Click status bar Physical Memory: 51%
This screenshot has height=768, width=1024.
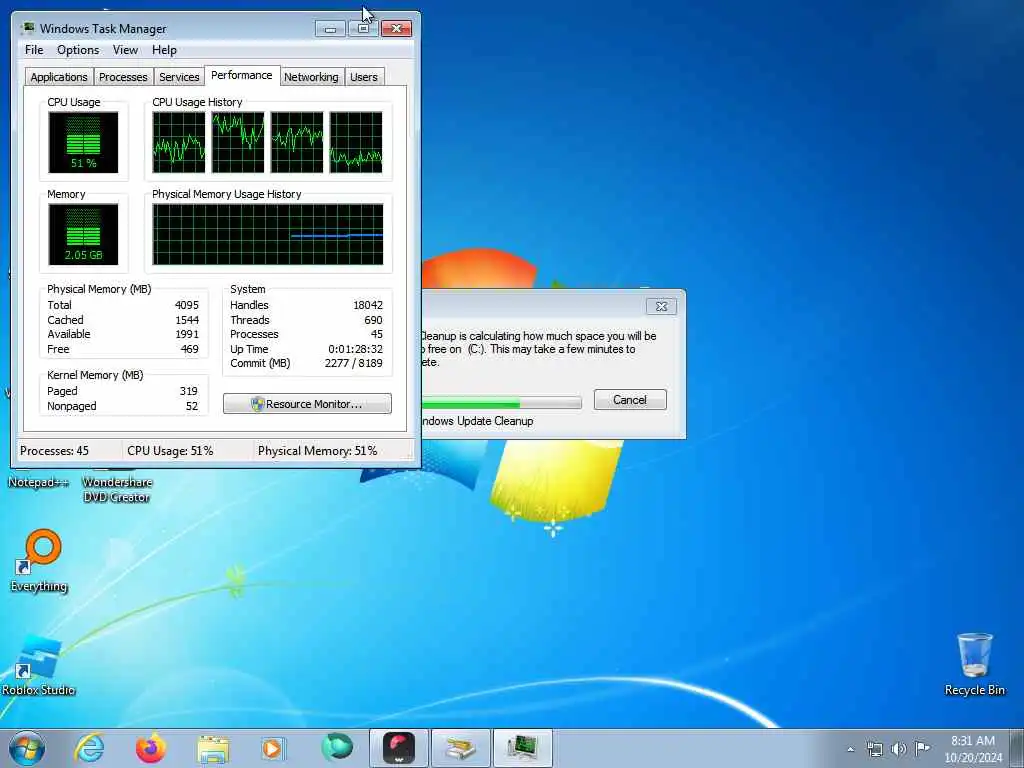(x=317, y=451)
